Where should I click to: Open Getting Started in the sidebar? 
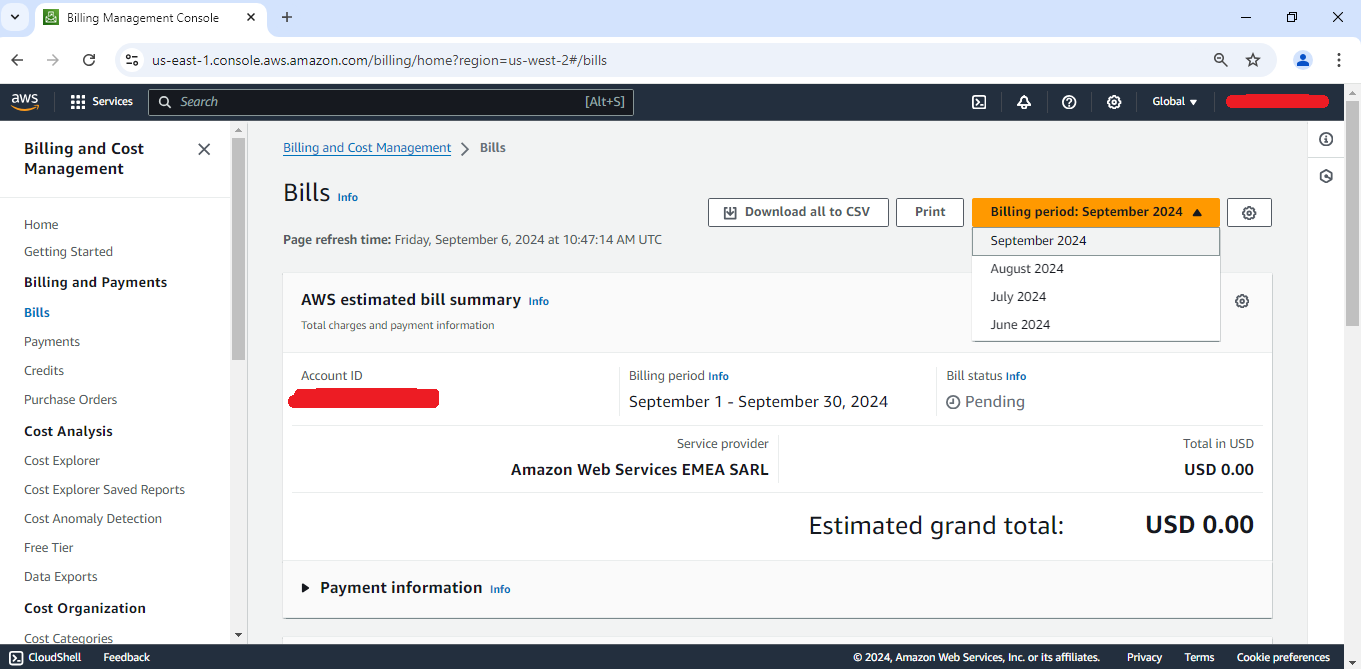tap(68, 252)
